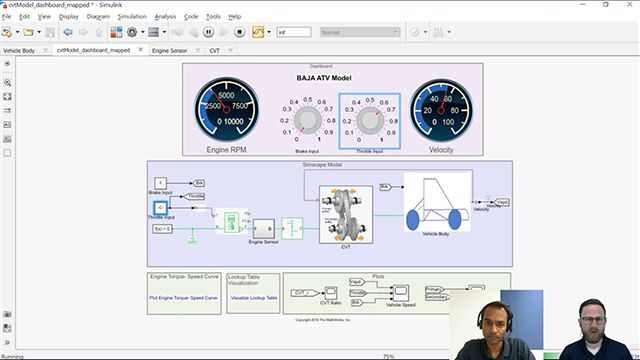Switch to the CVT tab
The width and height of the screenshot is (640, 360).
214,50
